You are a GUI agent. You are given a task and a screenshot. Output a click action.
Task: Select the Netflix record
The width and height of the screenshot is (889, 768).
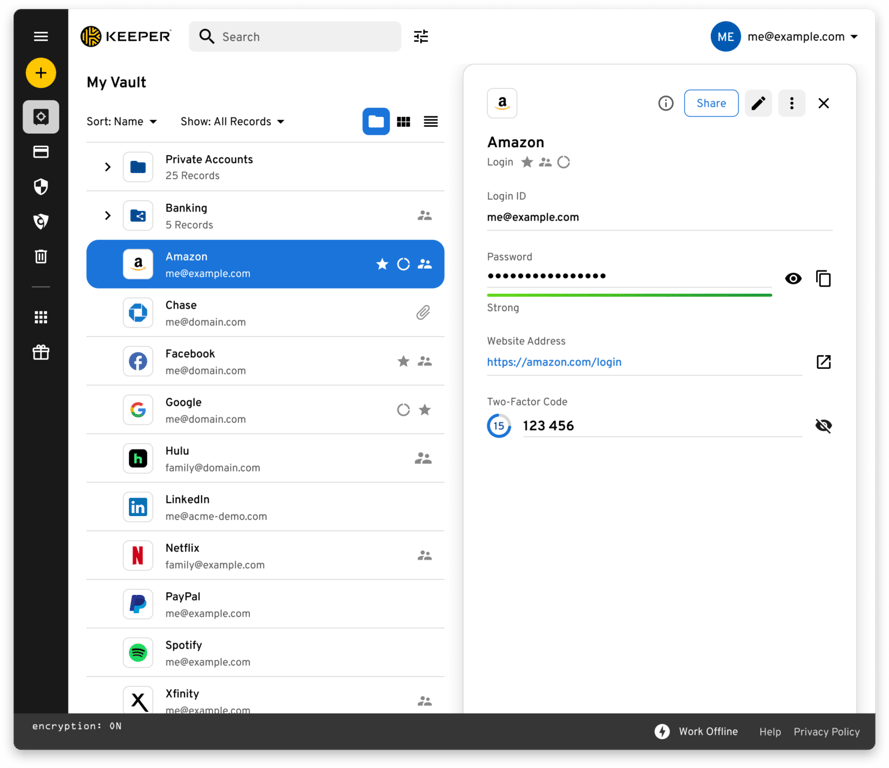[x=265, y=555]
